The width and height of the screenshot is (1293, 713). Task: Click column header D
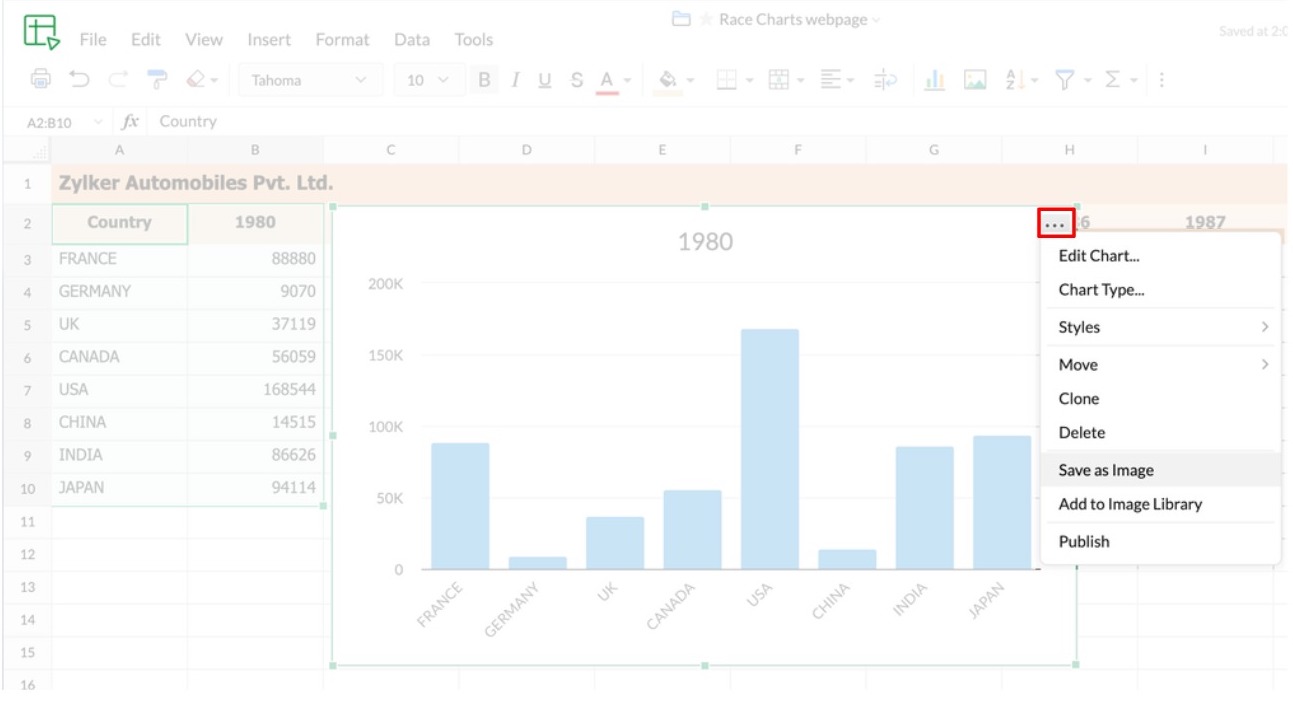(526, 150)
